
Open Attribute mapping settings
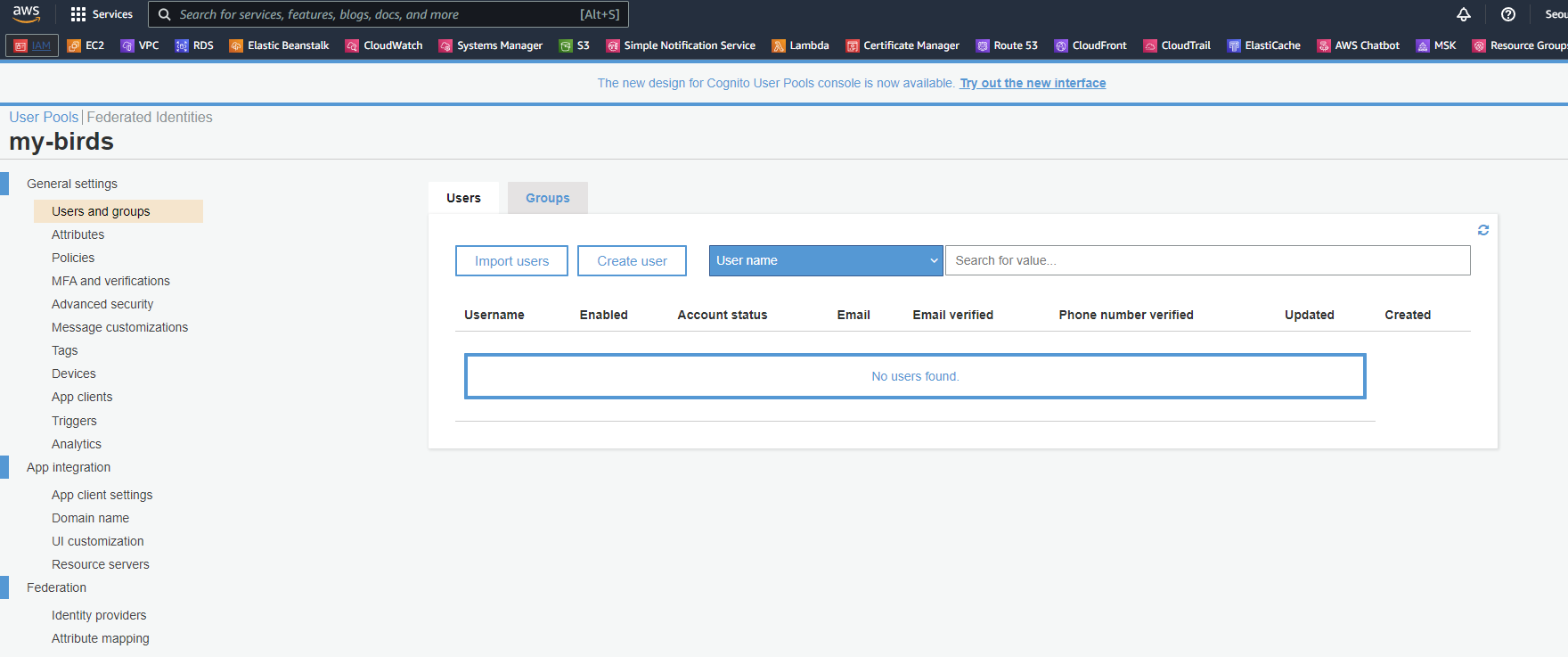[101, 638]
